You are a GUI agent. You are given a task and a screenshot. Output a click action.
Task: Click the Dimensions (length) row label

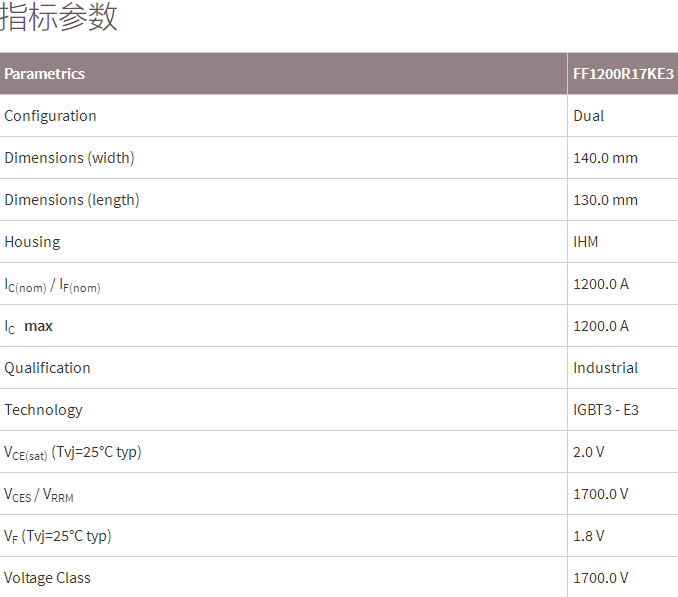coord(72,200)
